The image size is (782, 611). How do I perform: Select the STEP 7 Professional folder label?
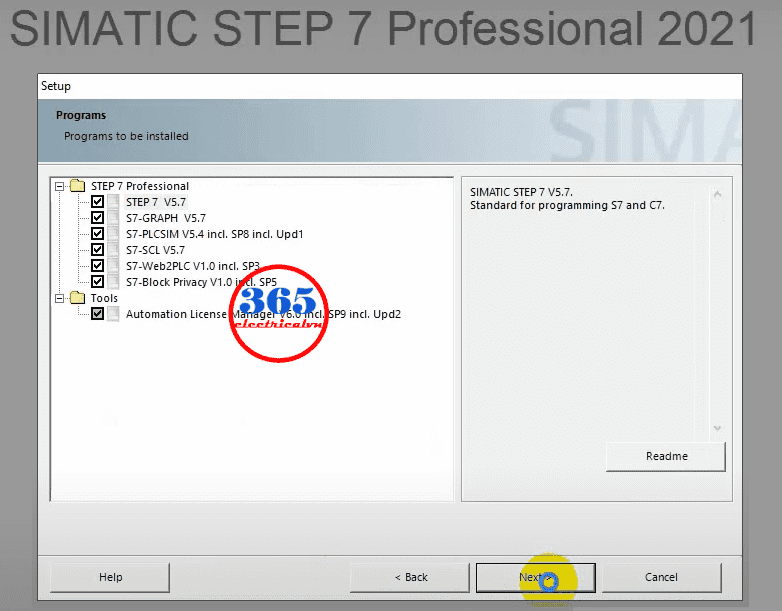[140, 186]
